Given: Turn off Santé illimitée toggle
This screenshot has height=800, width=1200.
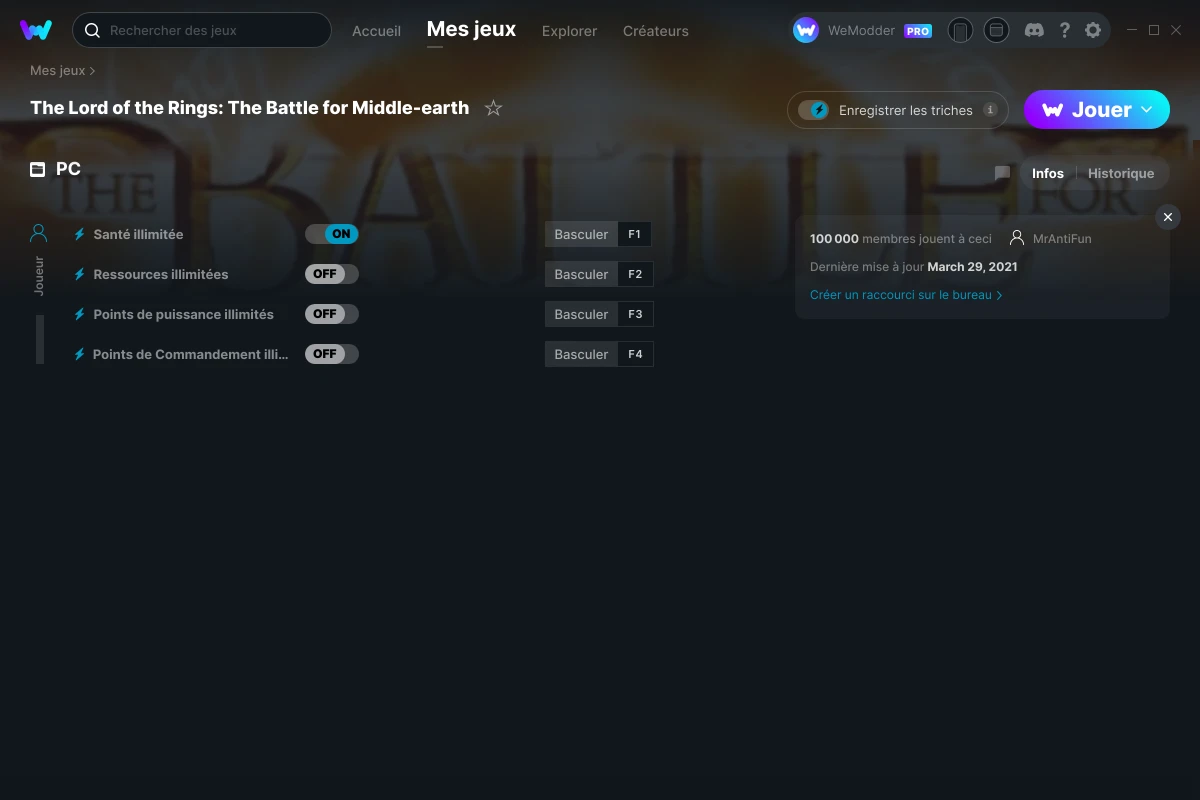Looking at the screenshot, I should click(332, 234).
